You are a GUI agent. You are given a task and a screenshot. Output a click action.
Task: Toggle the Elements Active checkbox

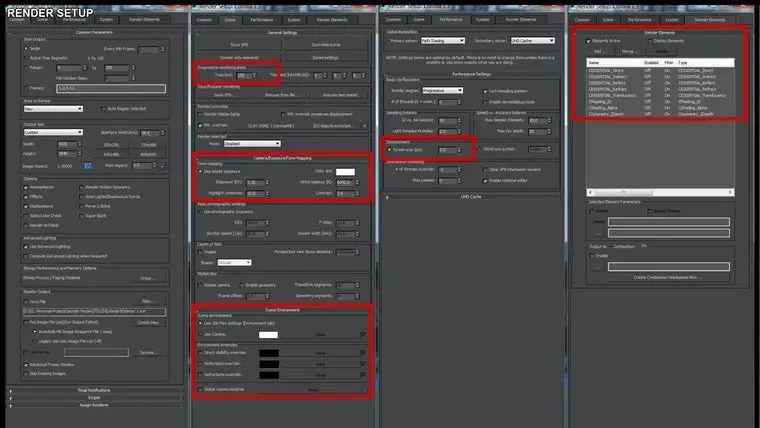[x=588, y=41]
